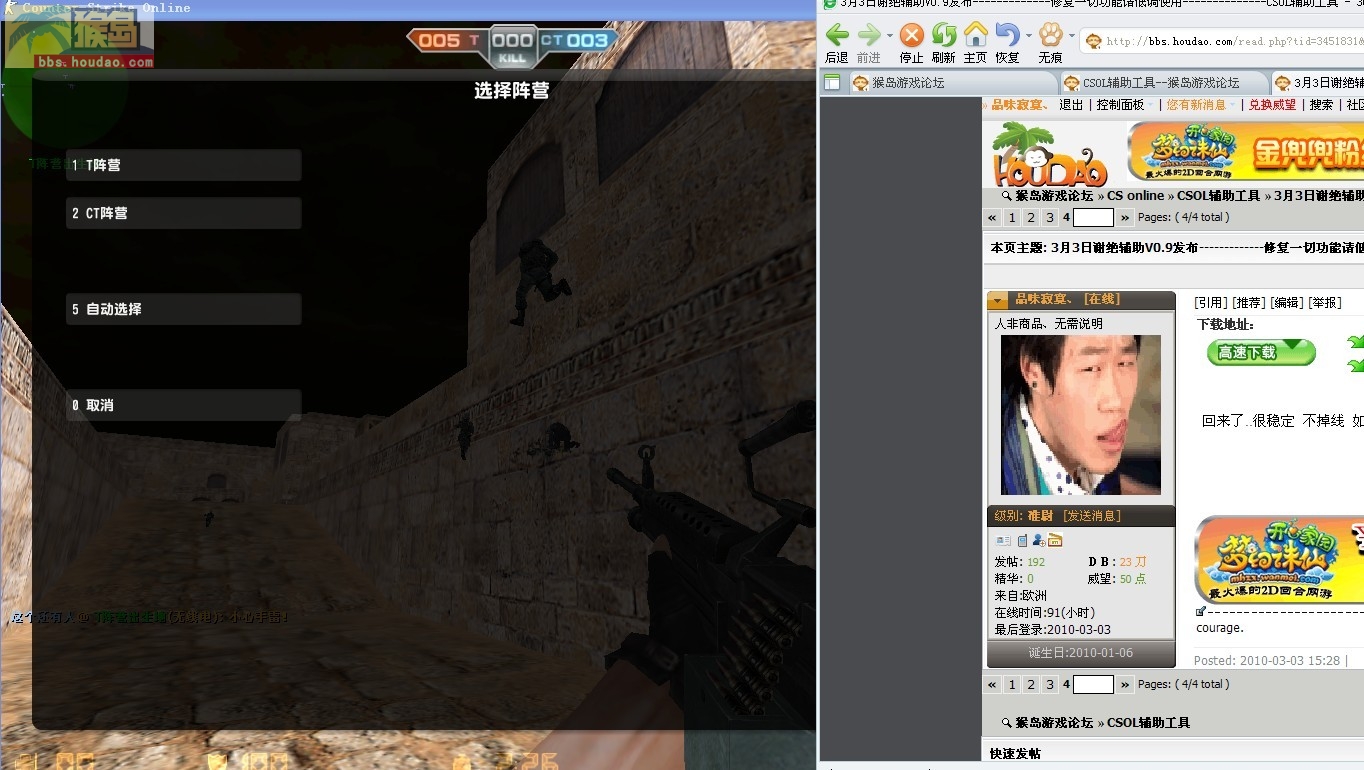This screenshot has width=1364, height=770.
Task: Click the page number input in bottom pagination
Action: click(x=1093, y=685)
